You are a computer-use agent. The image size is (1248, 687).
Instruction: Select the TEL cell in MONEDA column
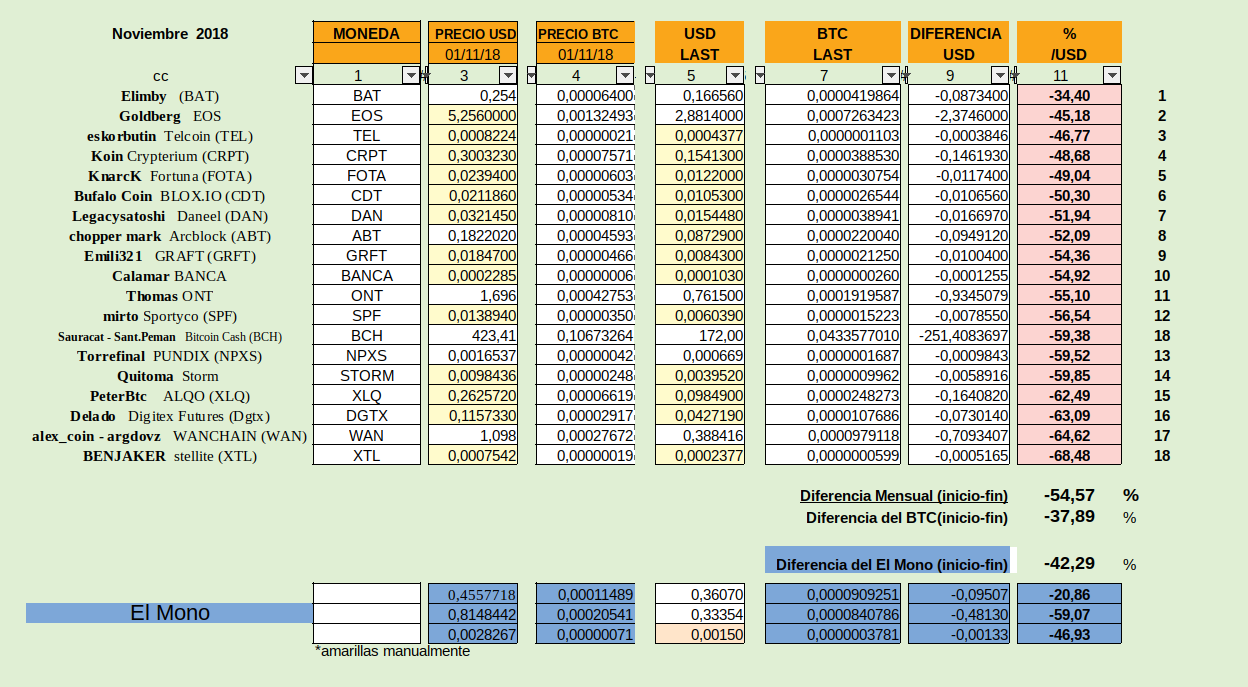coord(367,135)
